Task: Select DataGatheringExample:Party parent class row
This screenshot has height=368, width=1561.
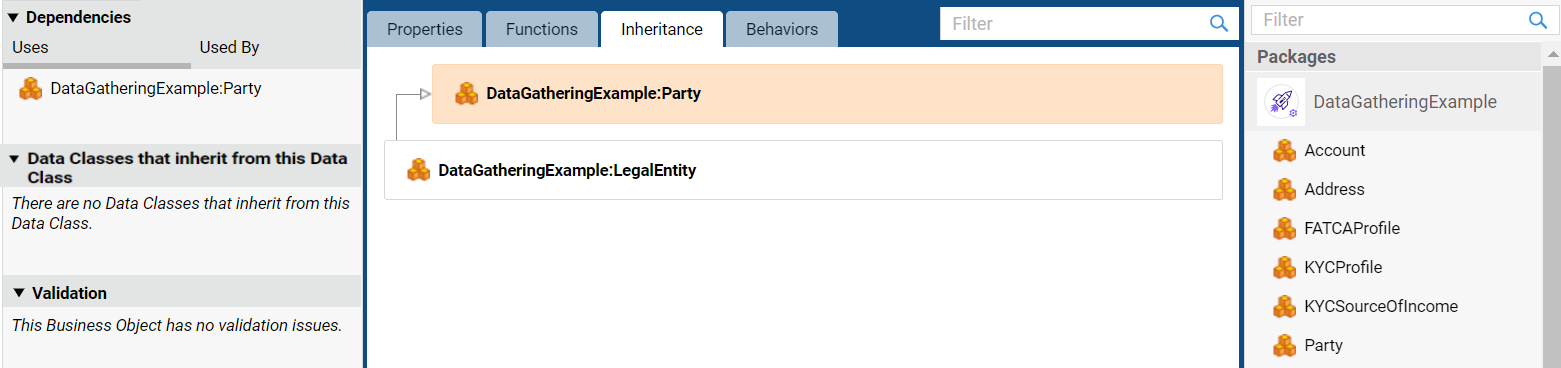Action: pyautogui.click(x=827, y=94)
